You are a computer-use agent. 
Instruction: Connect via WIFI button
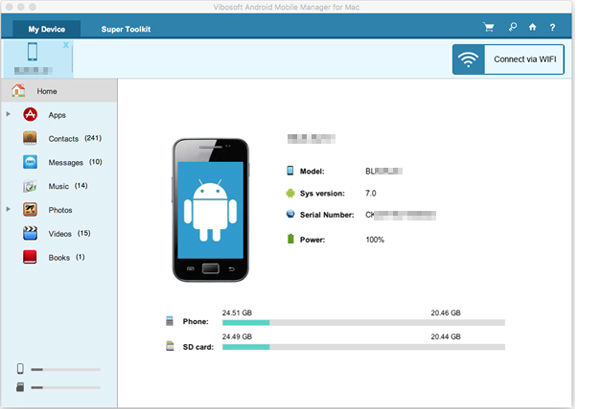pos(508,59)
